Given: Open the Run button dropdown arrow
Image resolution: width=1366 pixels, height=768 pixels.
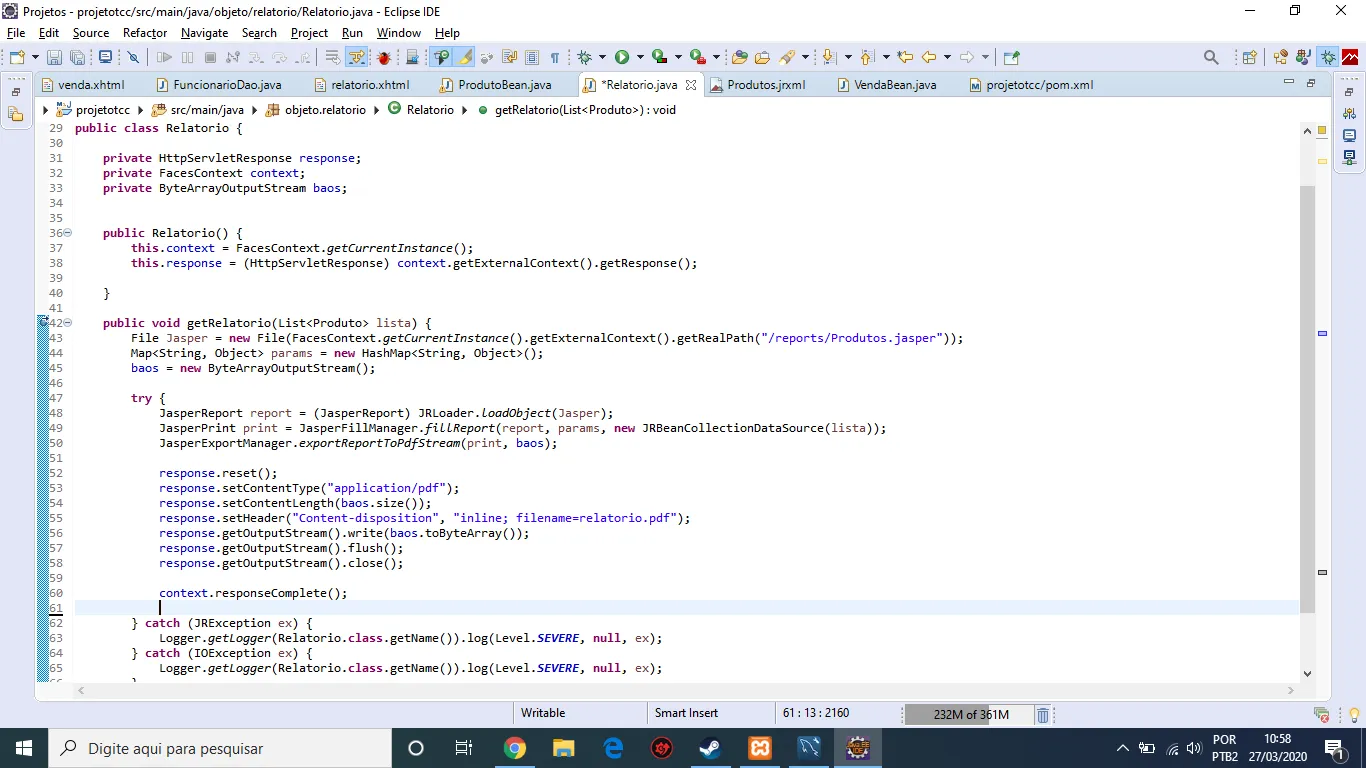Looking at the screenshot, I should tap(640, 58).
